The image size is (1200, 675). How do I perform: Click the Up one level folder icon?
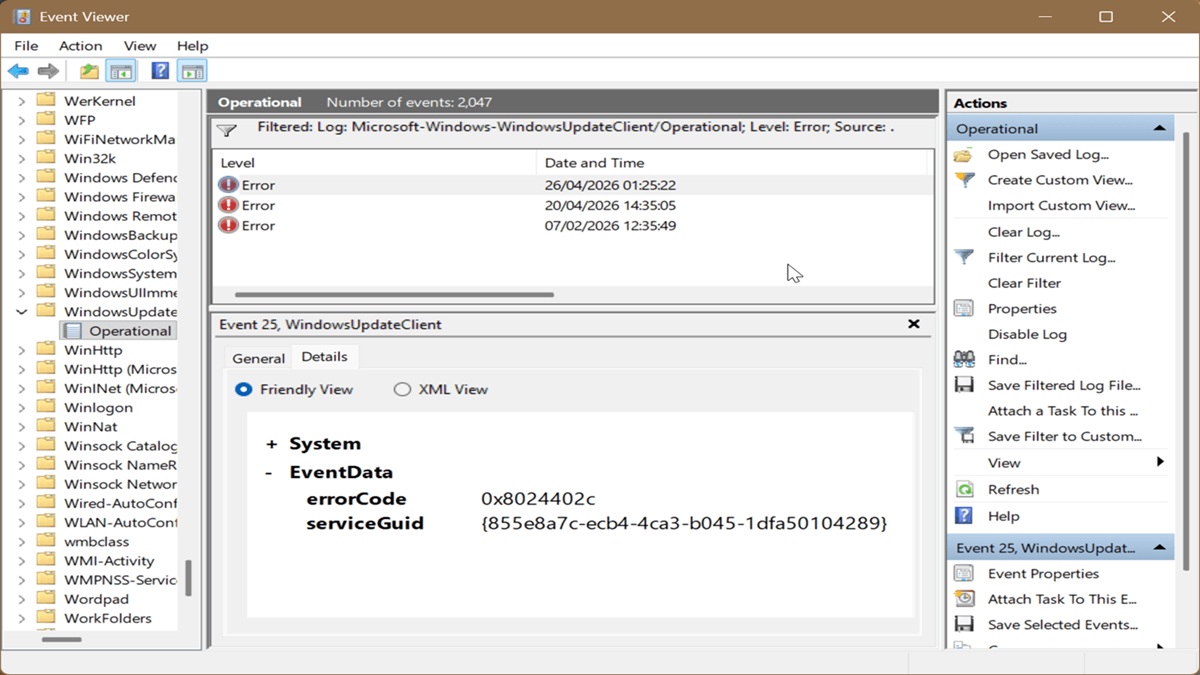pos(89,71)
